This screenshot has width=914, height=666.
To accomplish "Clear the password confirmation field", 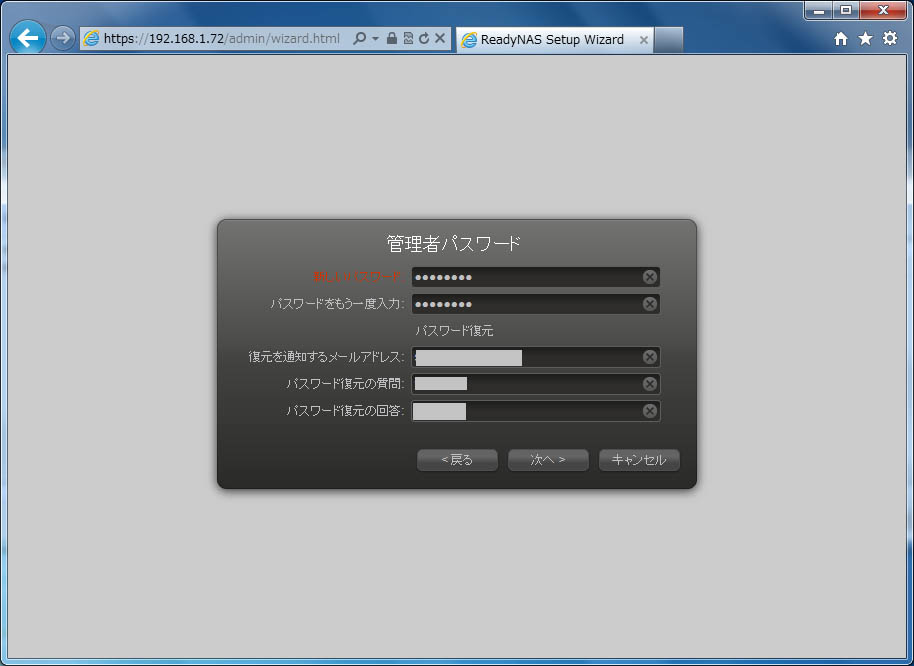I will coord(650,304).
